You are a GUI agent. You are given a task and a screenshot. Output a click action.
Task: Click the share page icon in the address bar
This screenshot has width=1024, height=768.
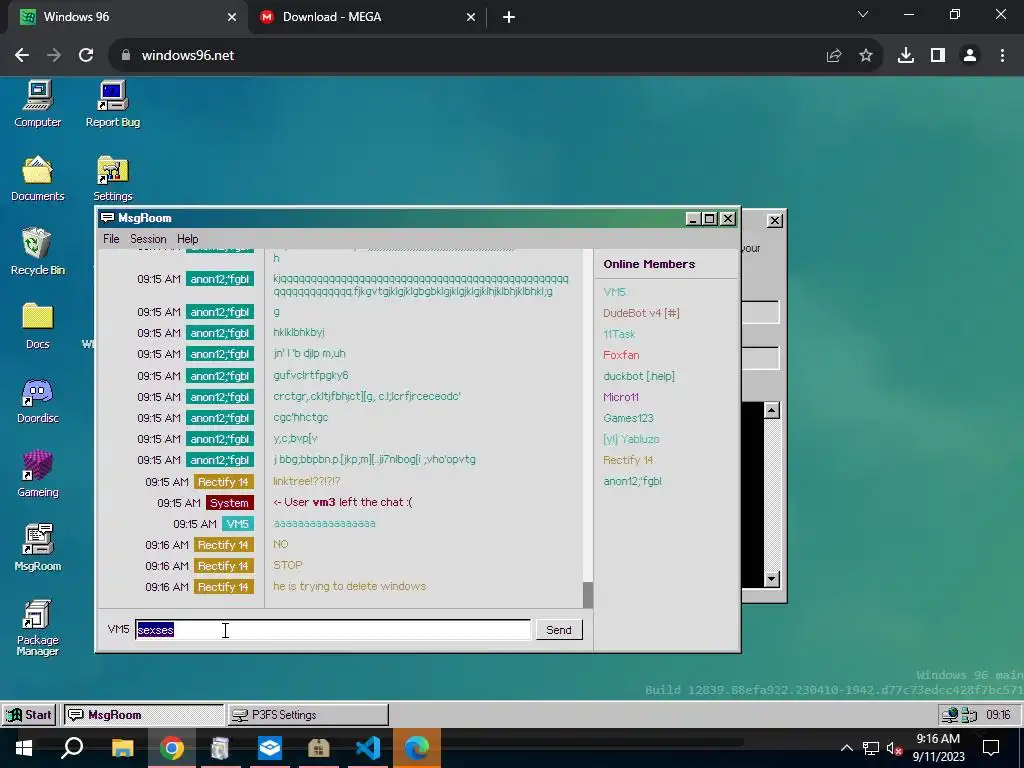point(834,56)
